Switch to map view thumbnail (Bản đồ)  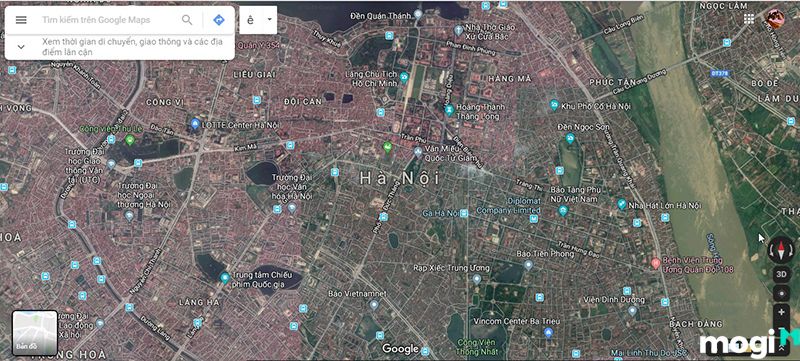tap(35, 332)
